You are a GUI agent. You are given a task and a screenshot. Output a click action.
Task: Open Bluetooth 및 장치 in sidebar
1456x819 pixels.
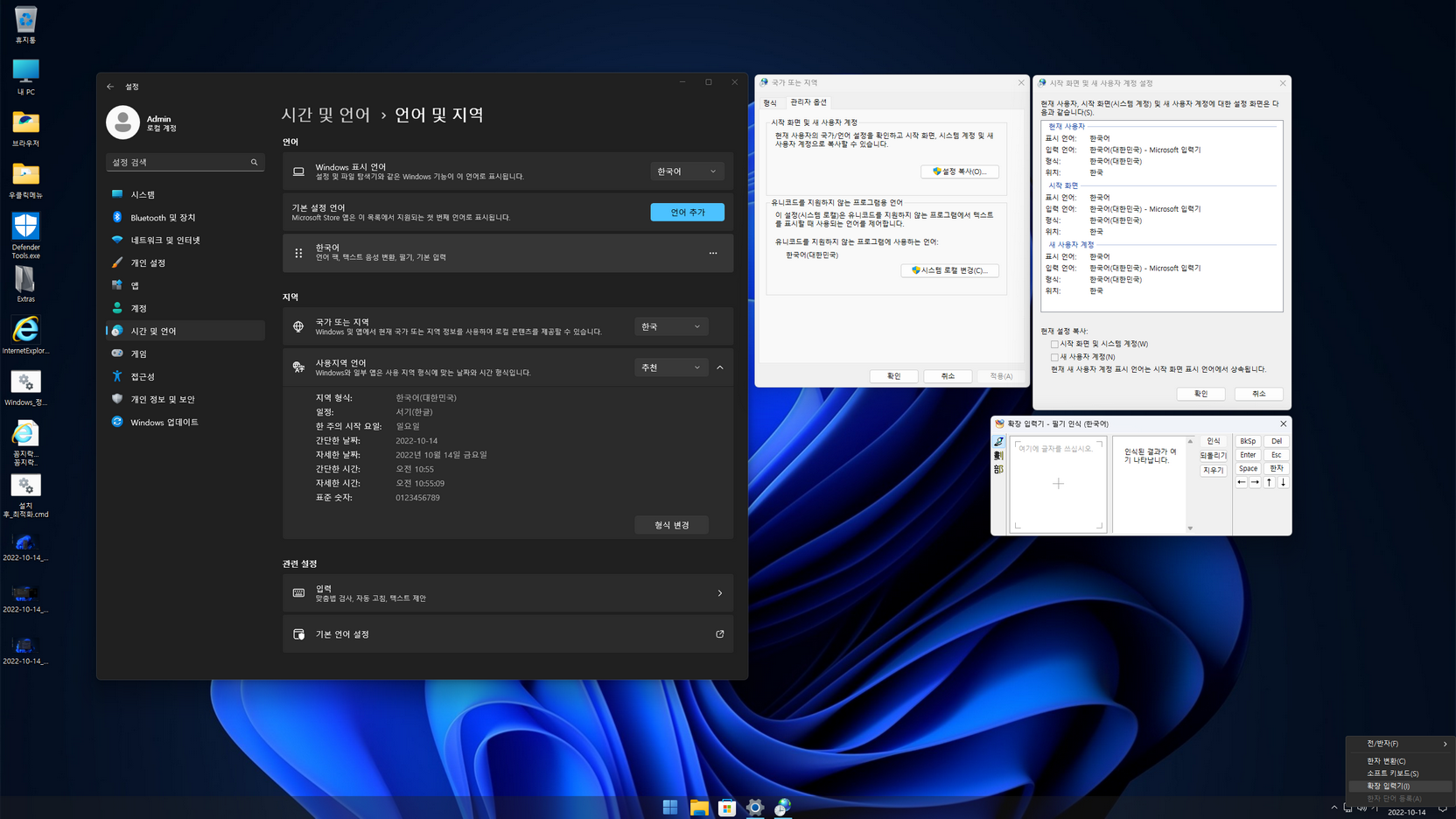tap(185, 217)
